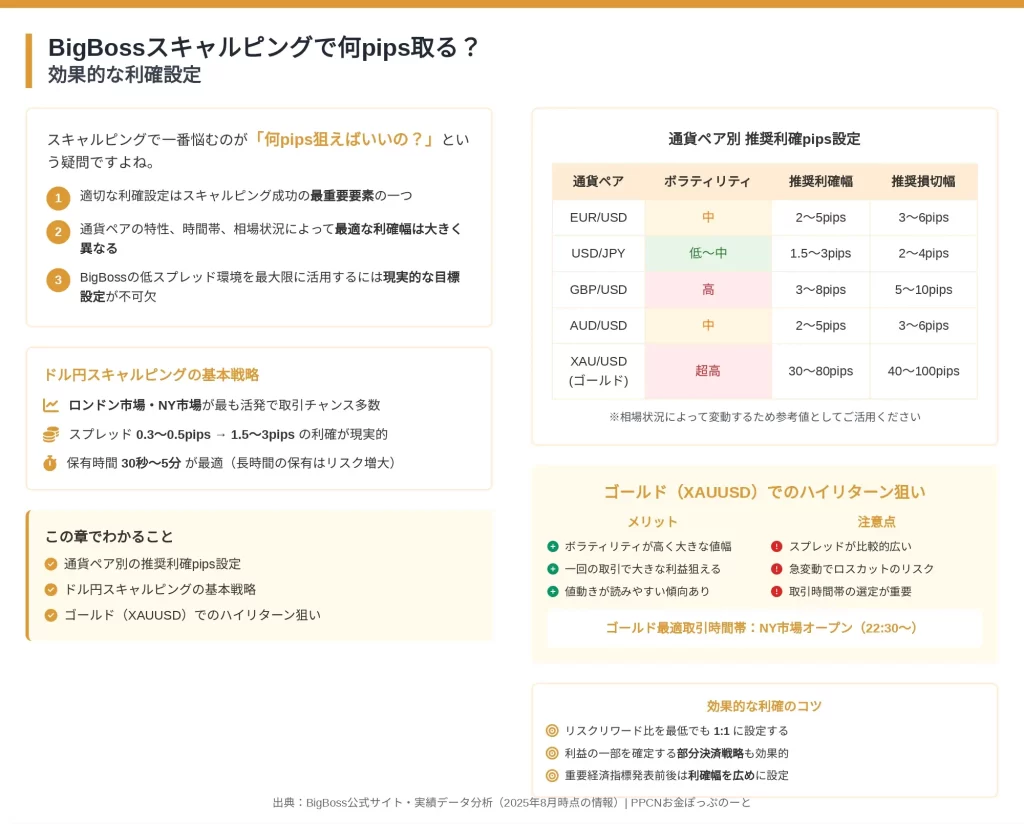Viewport: 1024px width, 824px height.
Task: Click the 効果的な利確のコツ heading
Action: coord(764,706)
